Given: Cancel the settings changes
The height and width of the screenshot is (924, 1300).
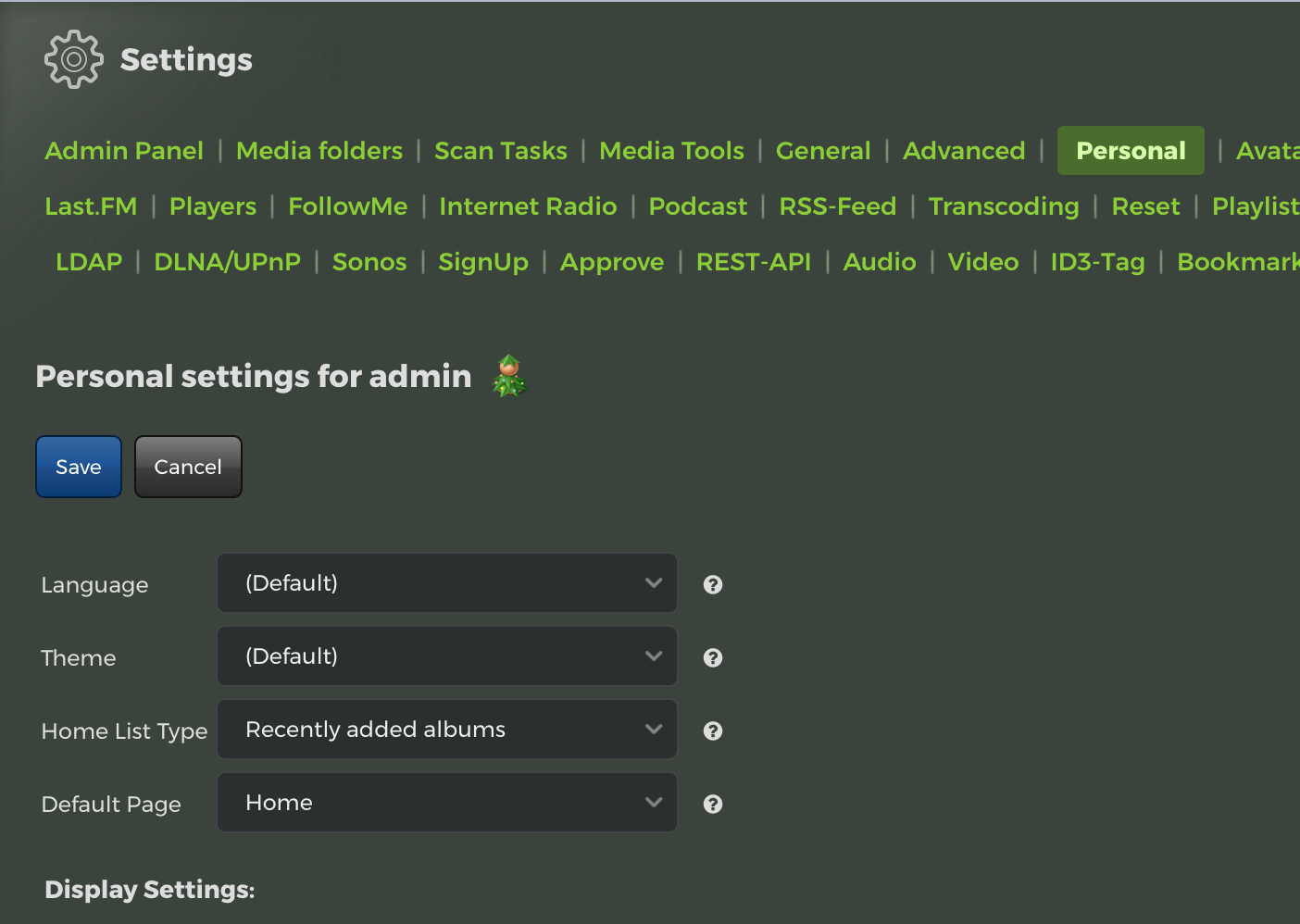Looking at the screenshot, I should (188, 467).
